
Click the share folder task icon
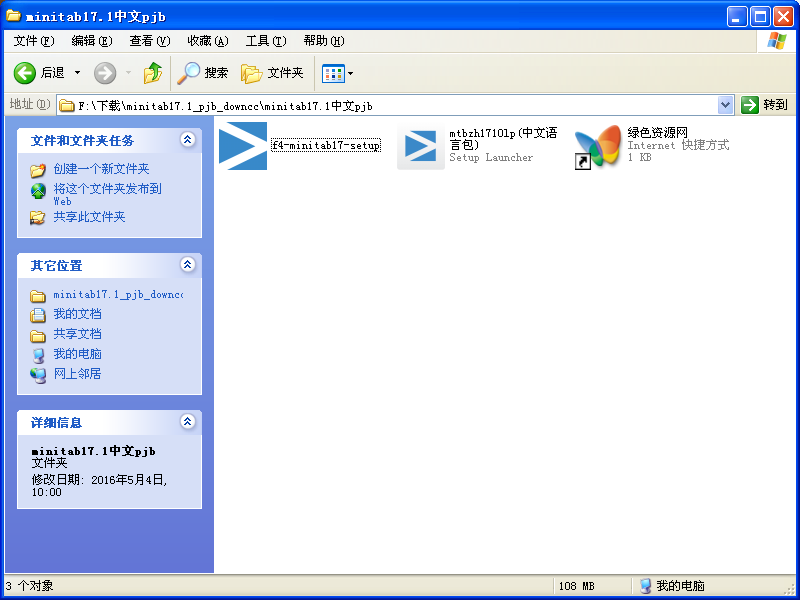(38, 218)
